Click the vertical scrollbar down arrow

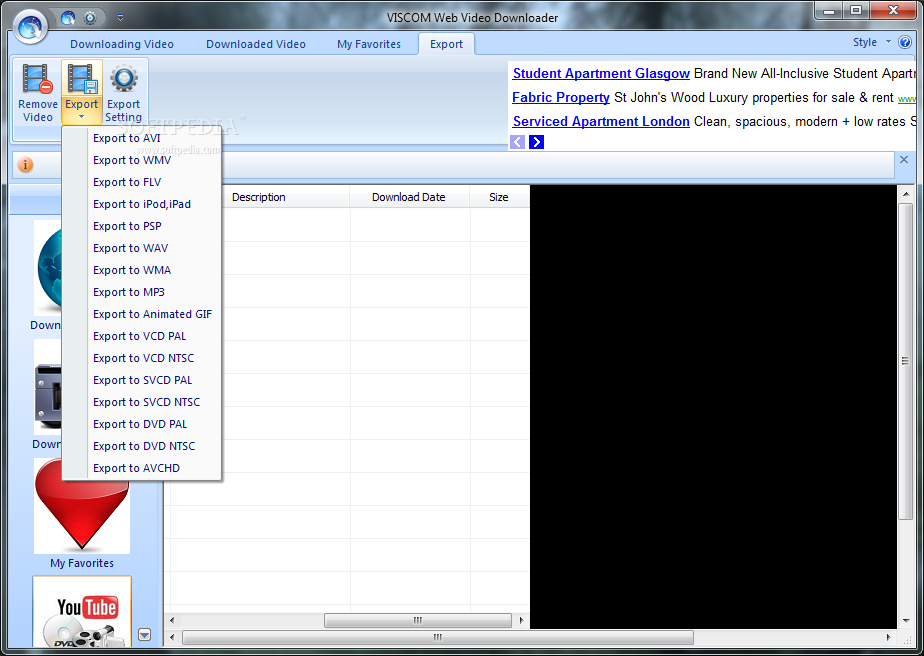906,621
